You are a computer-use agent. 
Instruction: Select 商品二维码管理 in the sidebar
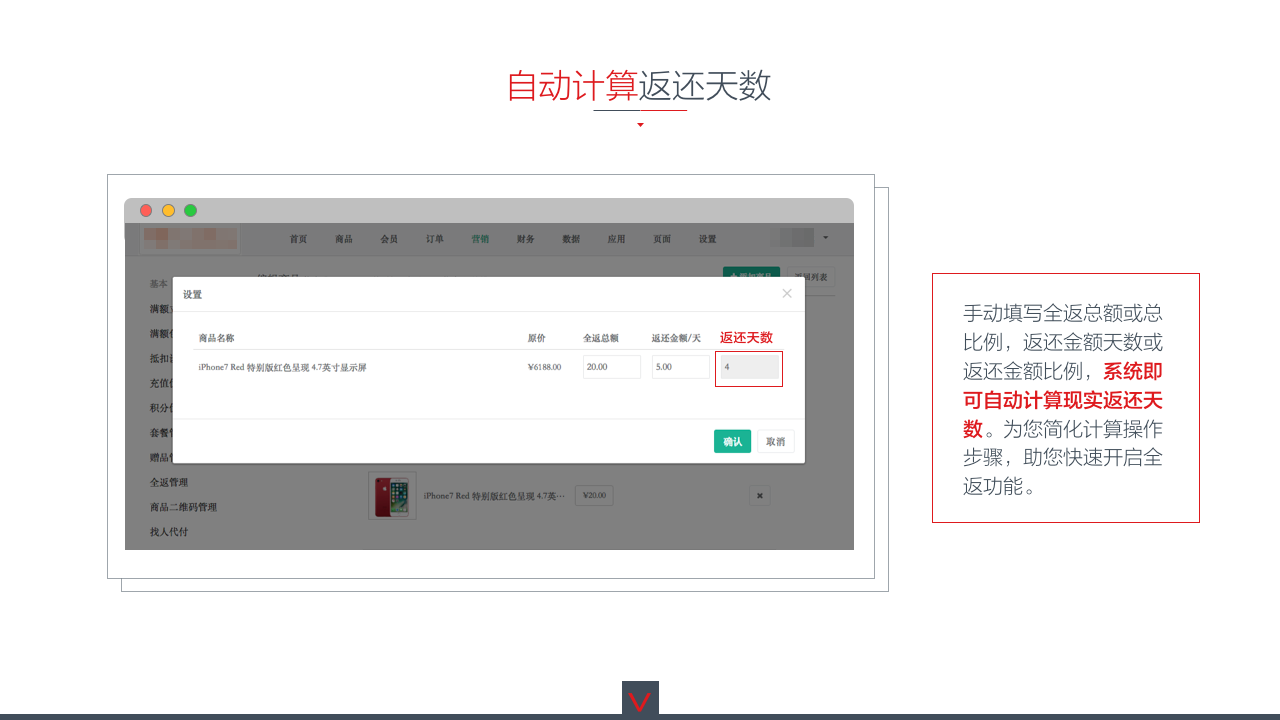point(183,507)
